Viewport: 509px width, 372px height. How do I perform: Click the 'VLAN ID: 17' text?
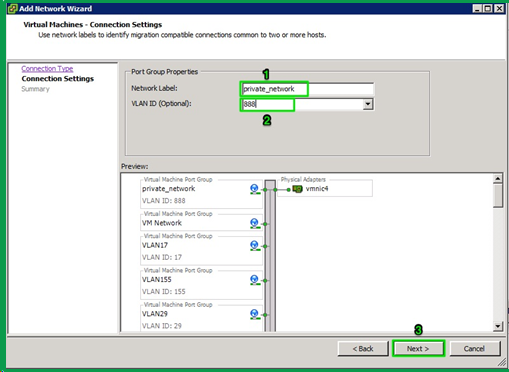162,257
